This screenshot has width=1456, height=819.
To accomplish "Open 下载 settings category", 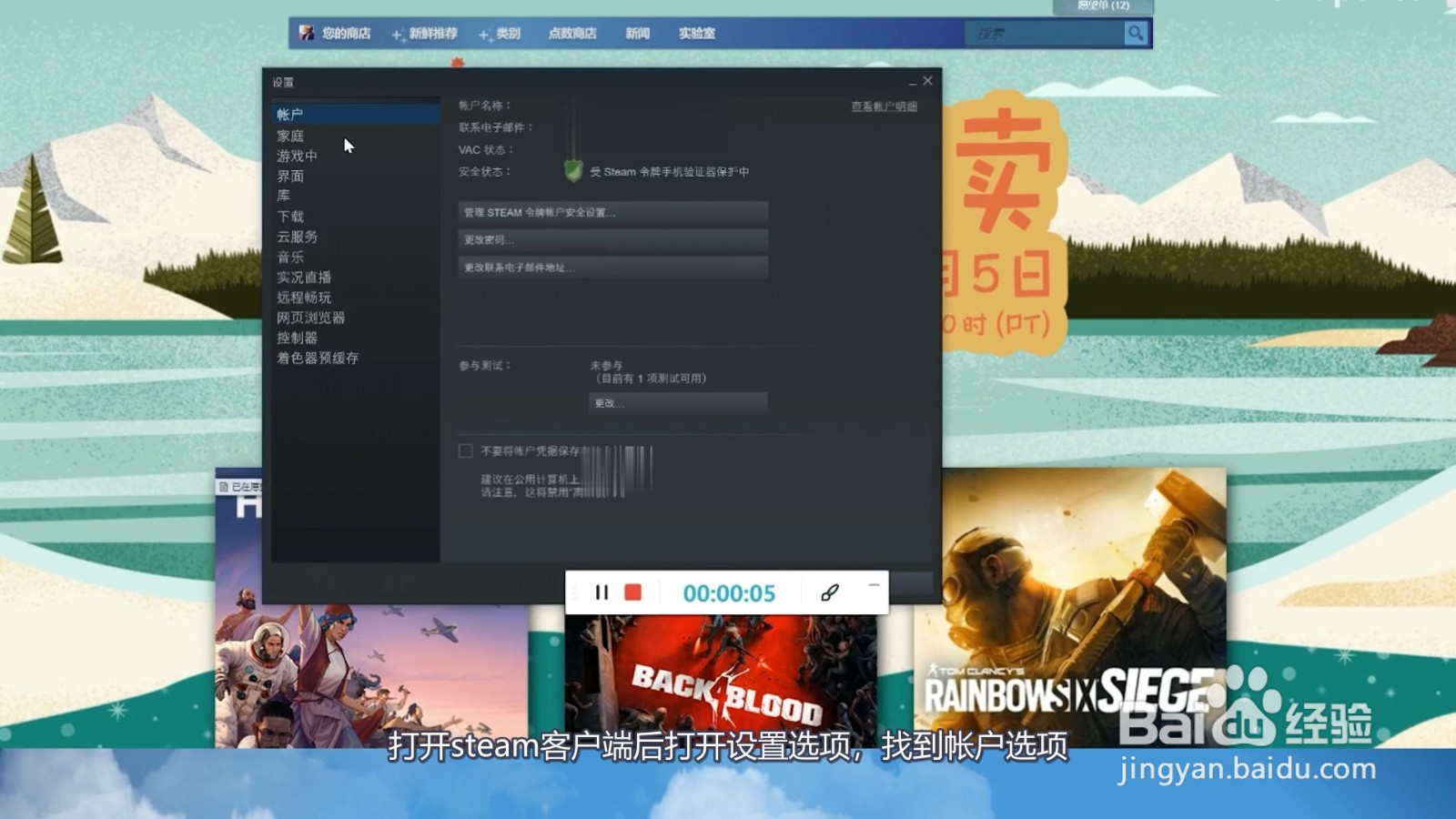I will (290, 217).
